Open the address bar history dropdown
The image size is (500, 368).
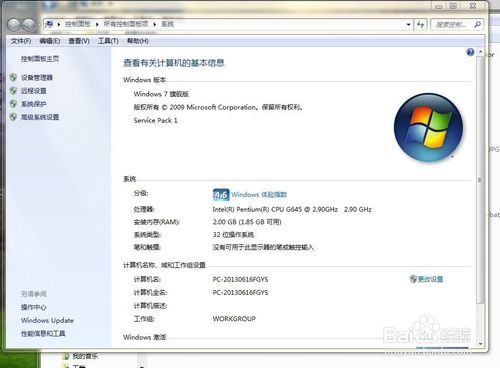tap(408, 24)
